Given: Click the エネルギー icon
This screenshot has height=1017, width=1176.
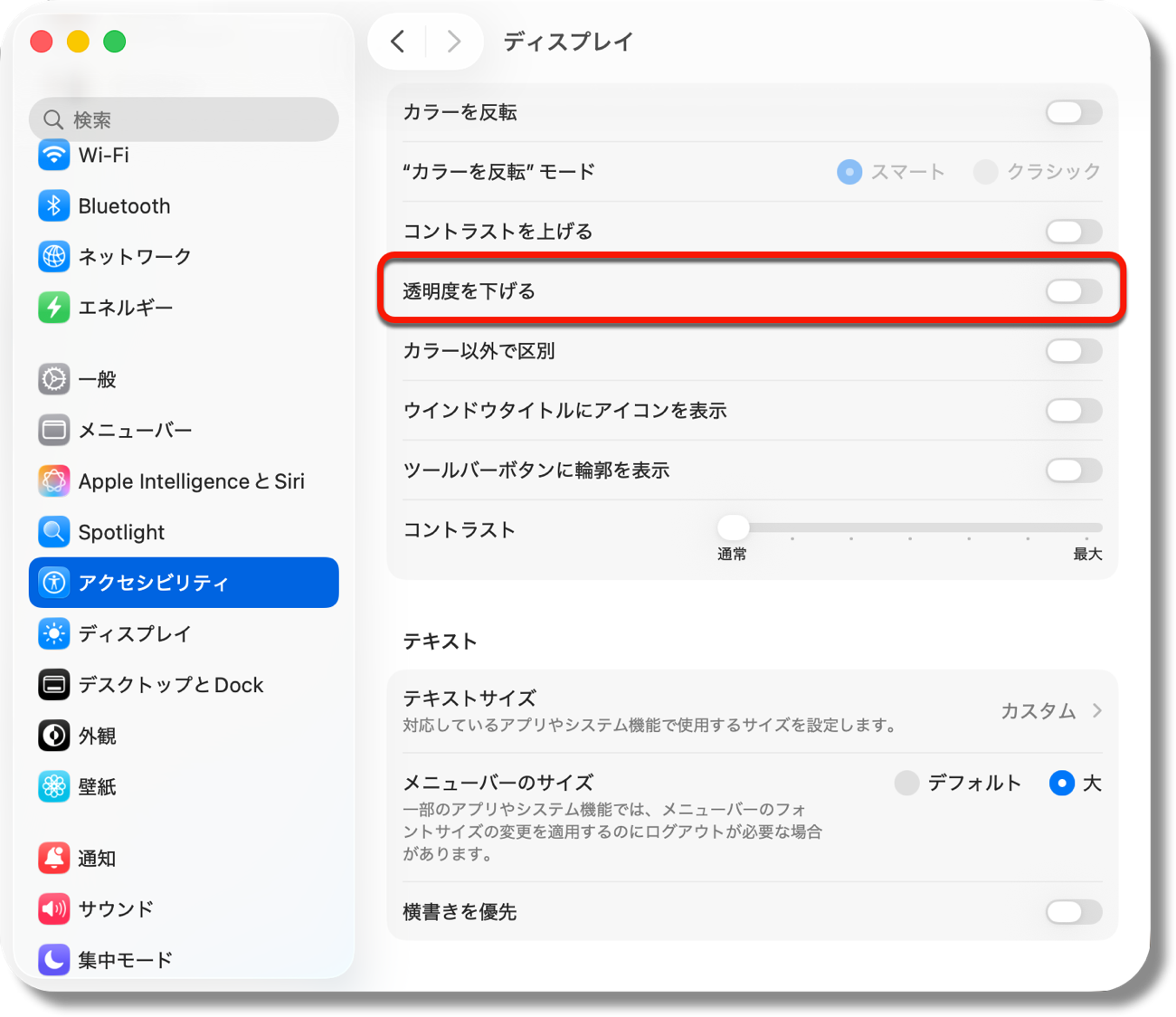Looking at the screenshot, I should pos(54,308).
